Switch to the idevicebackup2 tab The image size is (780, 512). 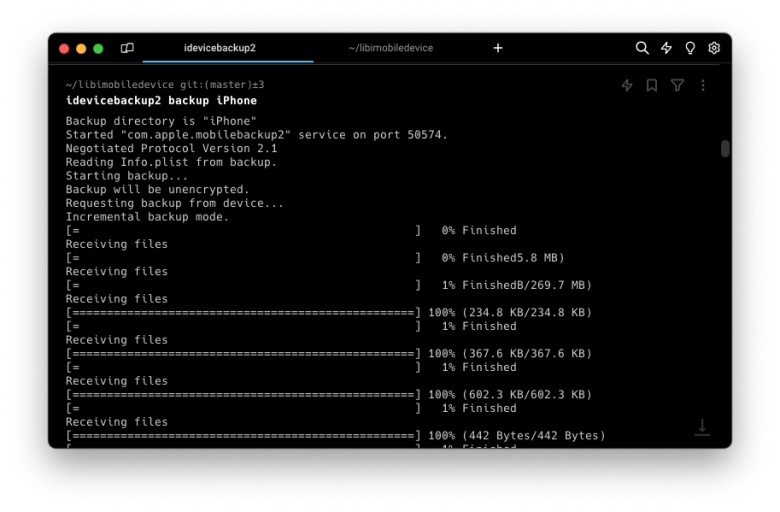(219, 48)
